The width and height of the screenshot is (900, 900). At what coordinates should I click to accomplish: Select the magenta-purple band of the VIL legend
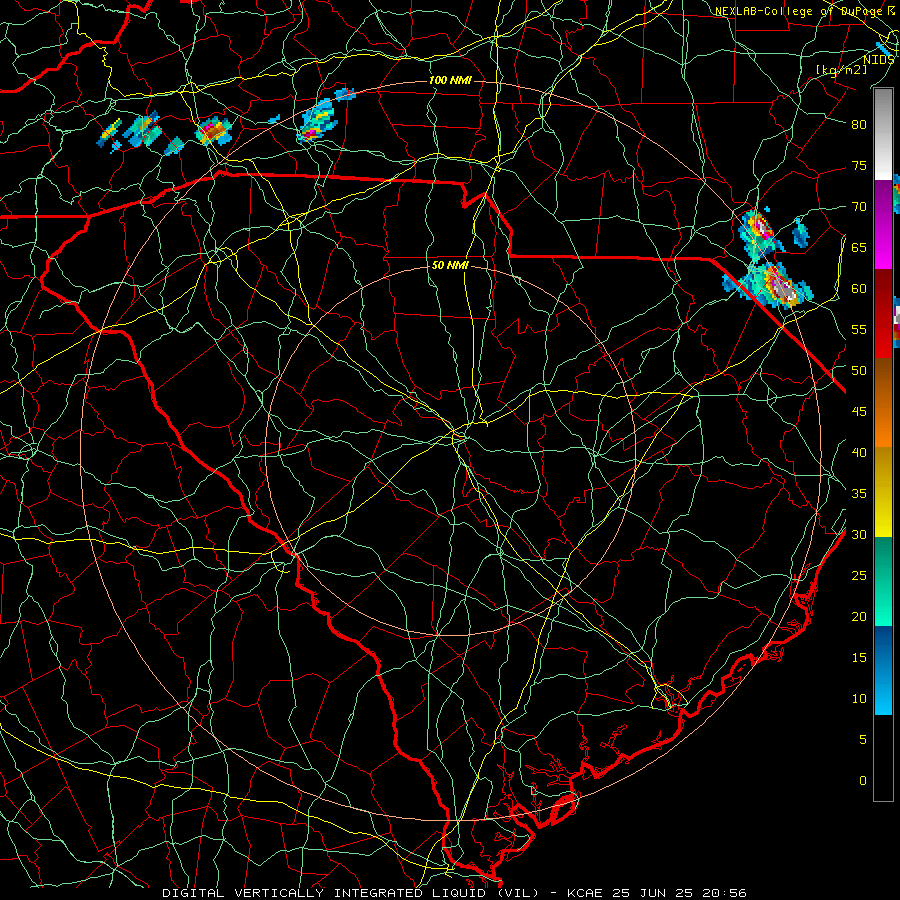(x=883, y=224)
